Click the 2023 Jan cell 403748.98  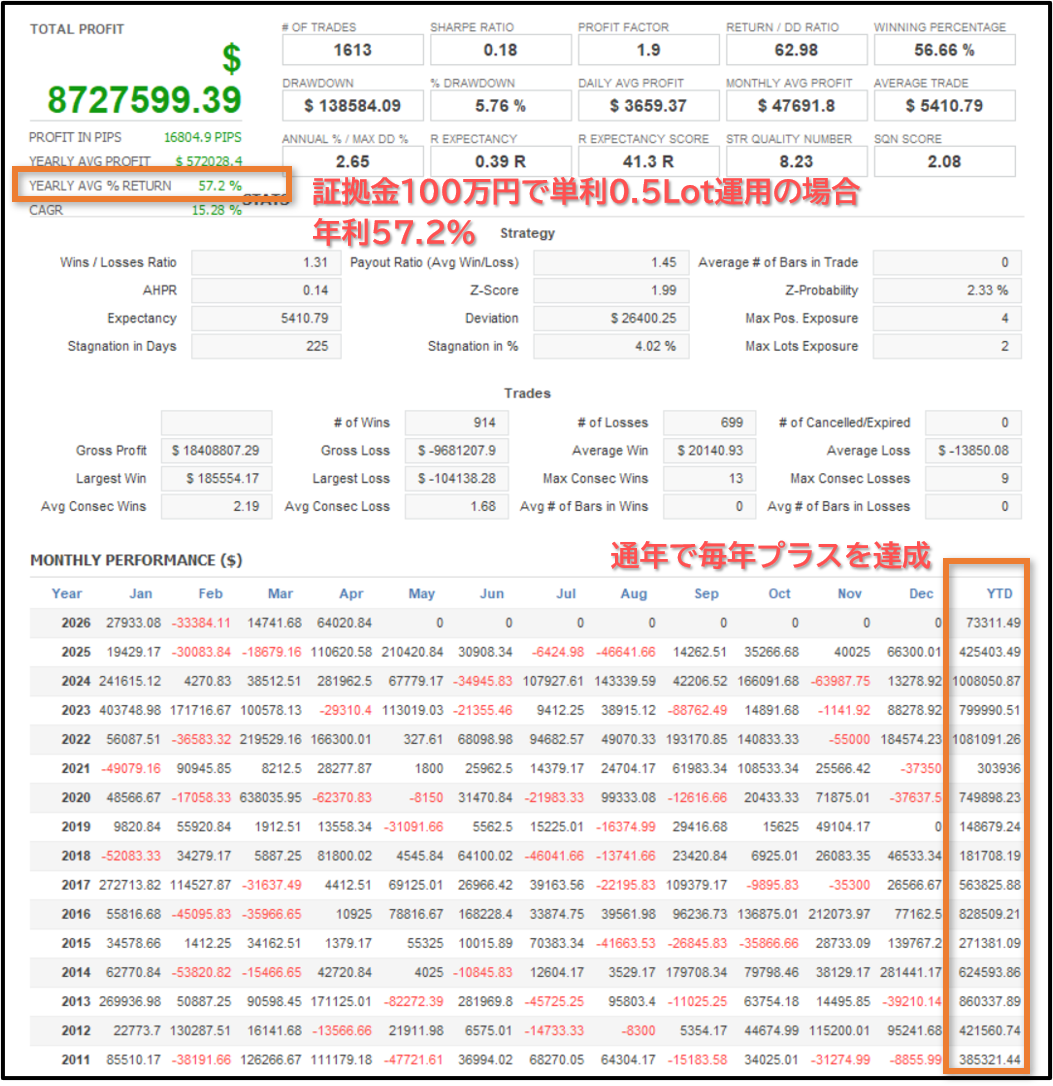(x=130, y=710)
